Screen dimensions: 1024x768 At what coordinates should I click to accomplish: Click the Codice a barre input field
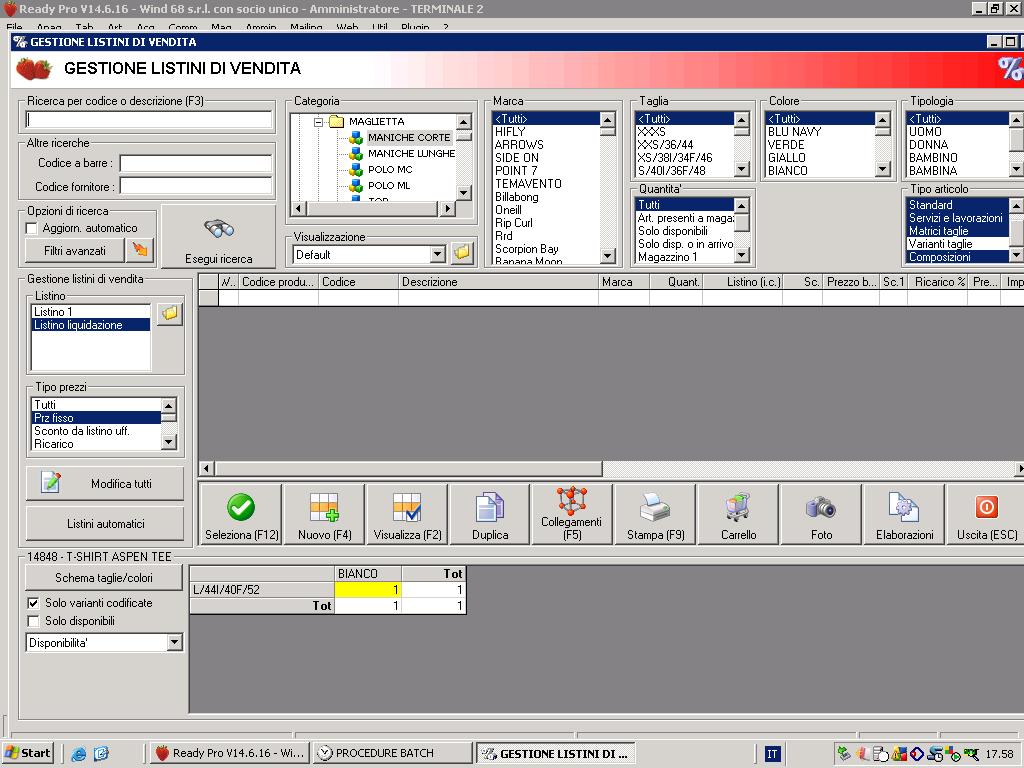coord(196,163)
